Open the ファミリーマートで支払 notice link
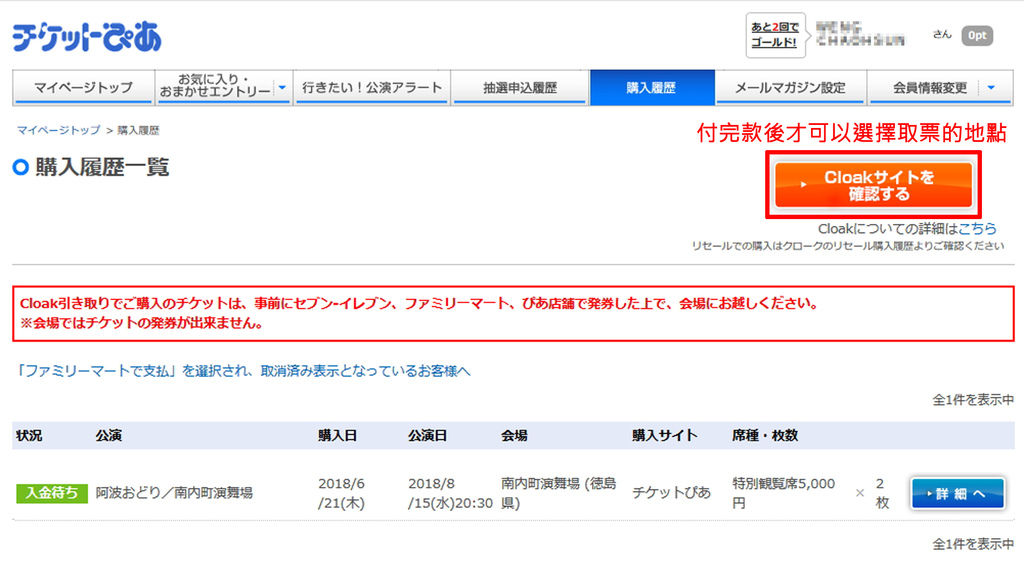Screen dimensions: 1024x567 coord(242,371)
